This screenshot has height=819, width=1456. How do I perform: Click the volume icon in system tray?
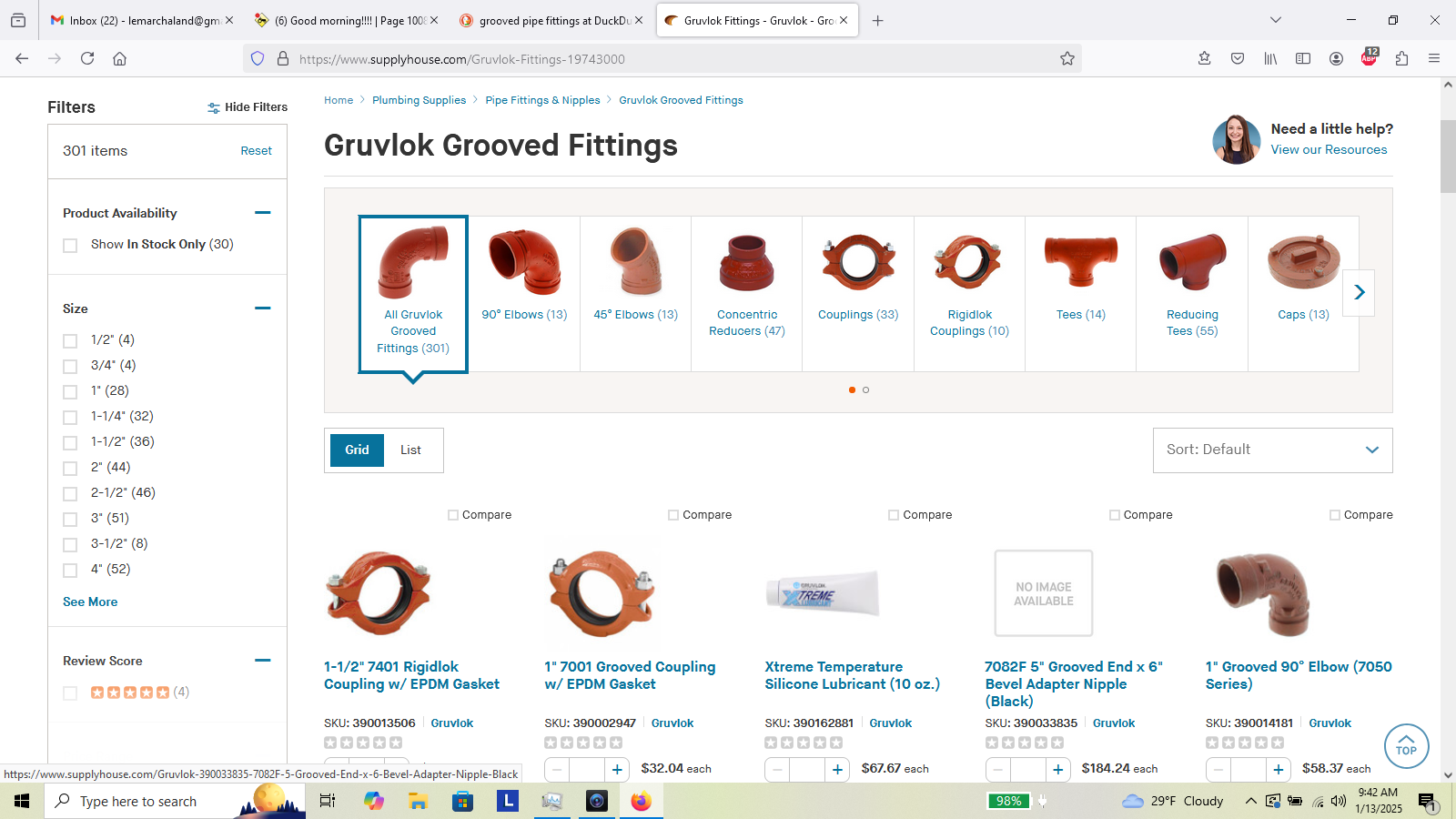coord(1338,801)
